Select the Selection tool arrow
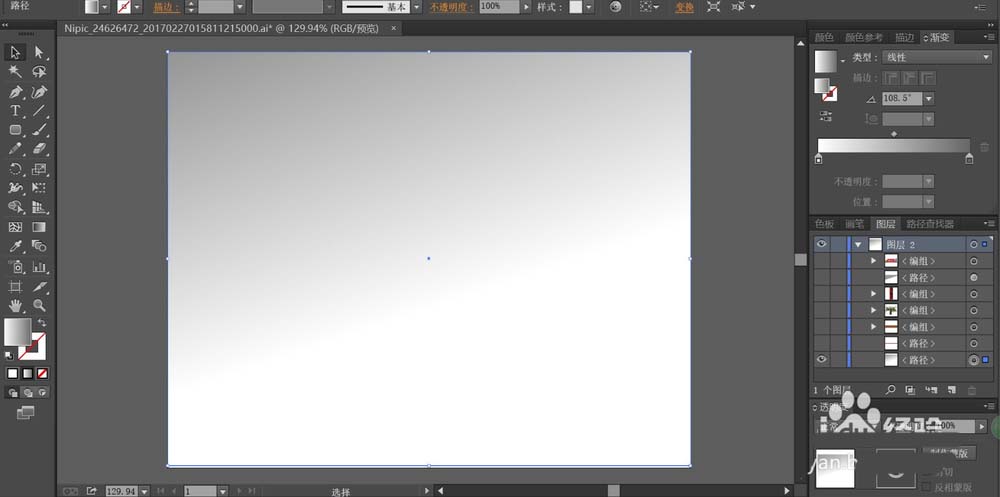Viewport: 1000px width, 497px height. (15, 52)
